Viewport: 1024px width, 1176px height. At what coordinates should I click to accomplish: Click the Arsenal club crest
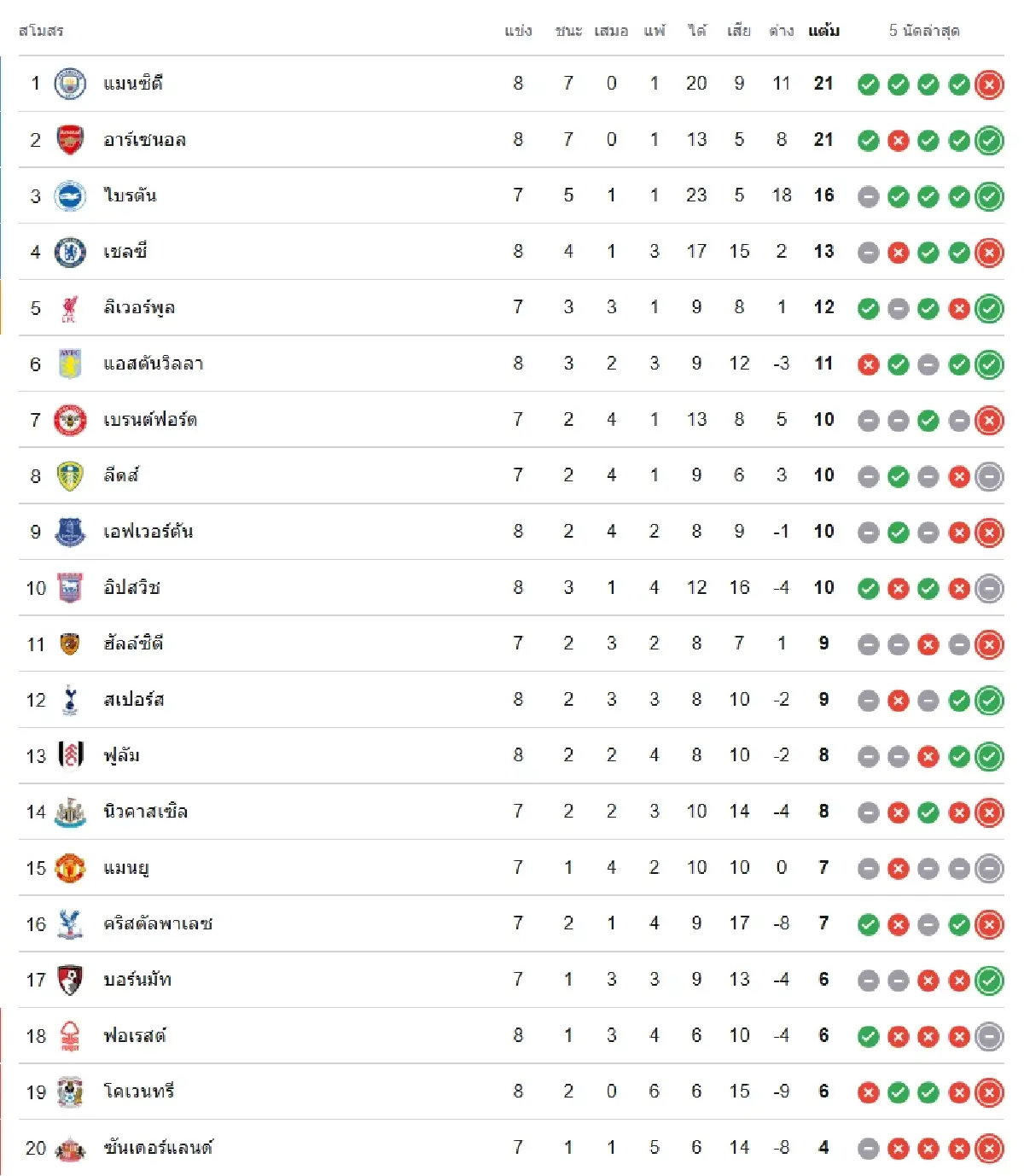tap(70, 140)
